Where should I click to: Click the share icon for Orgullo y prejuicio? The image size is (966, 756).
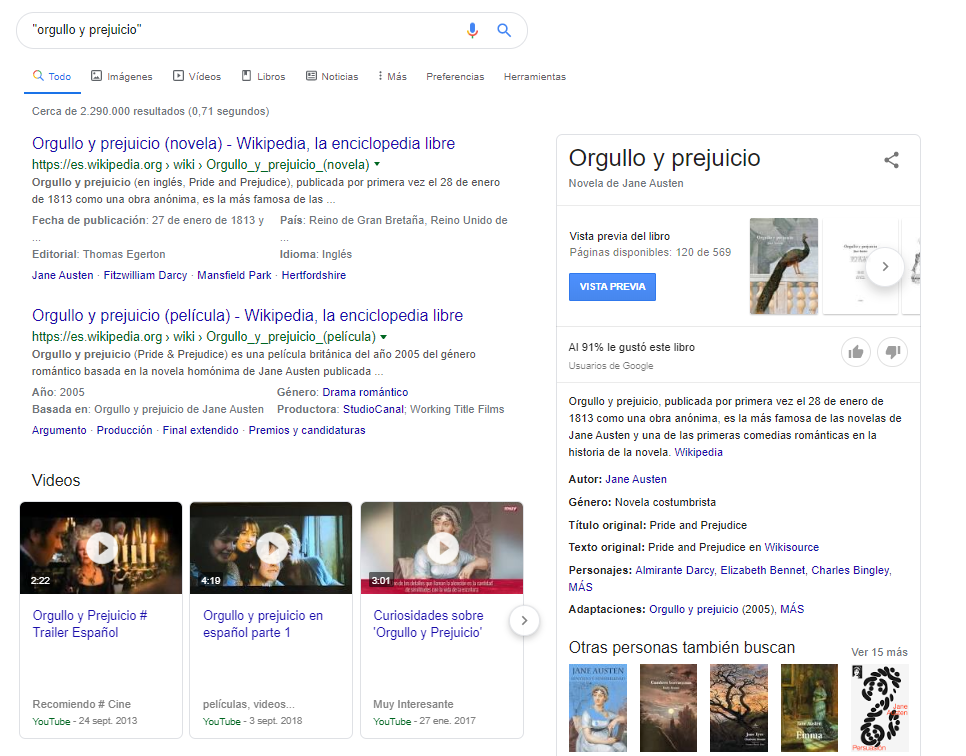(891, 159)
